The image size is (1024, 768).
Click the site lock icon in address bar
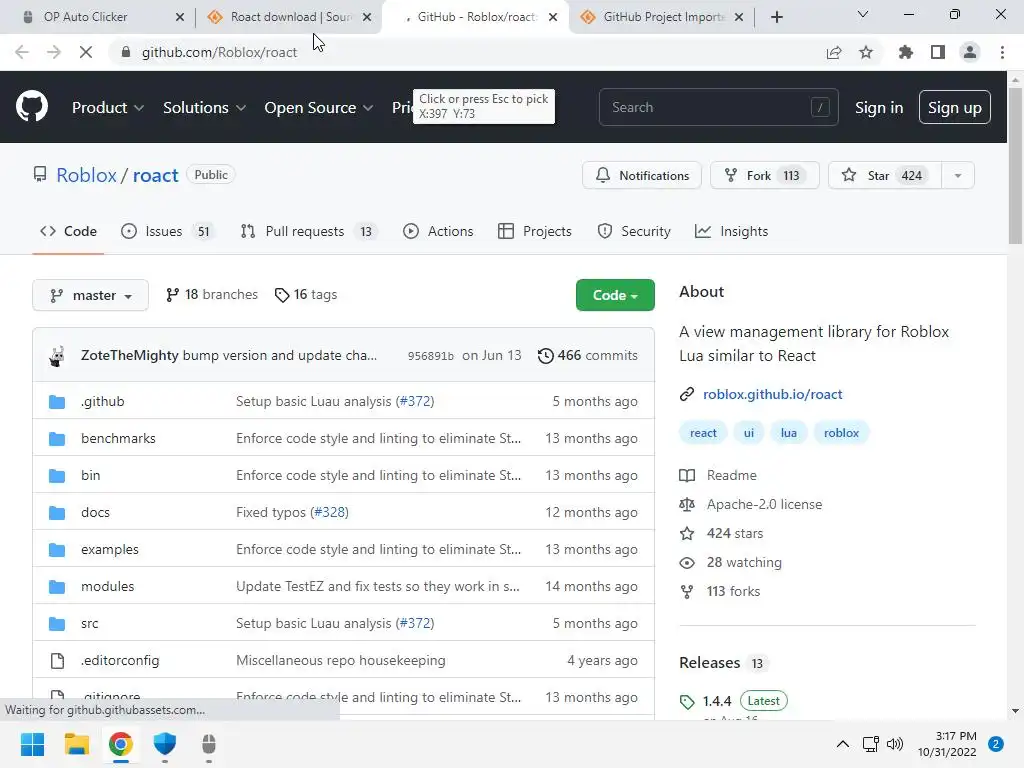click(126, 52)
